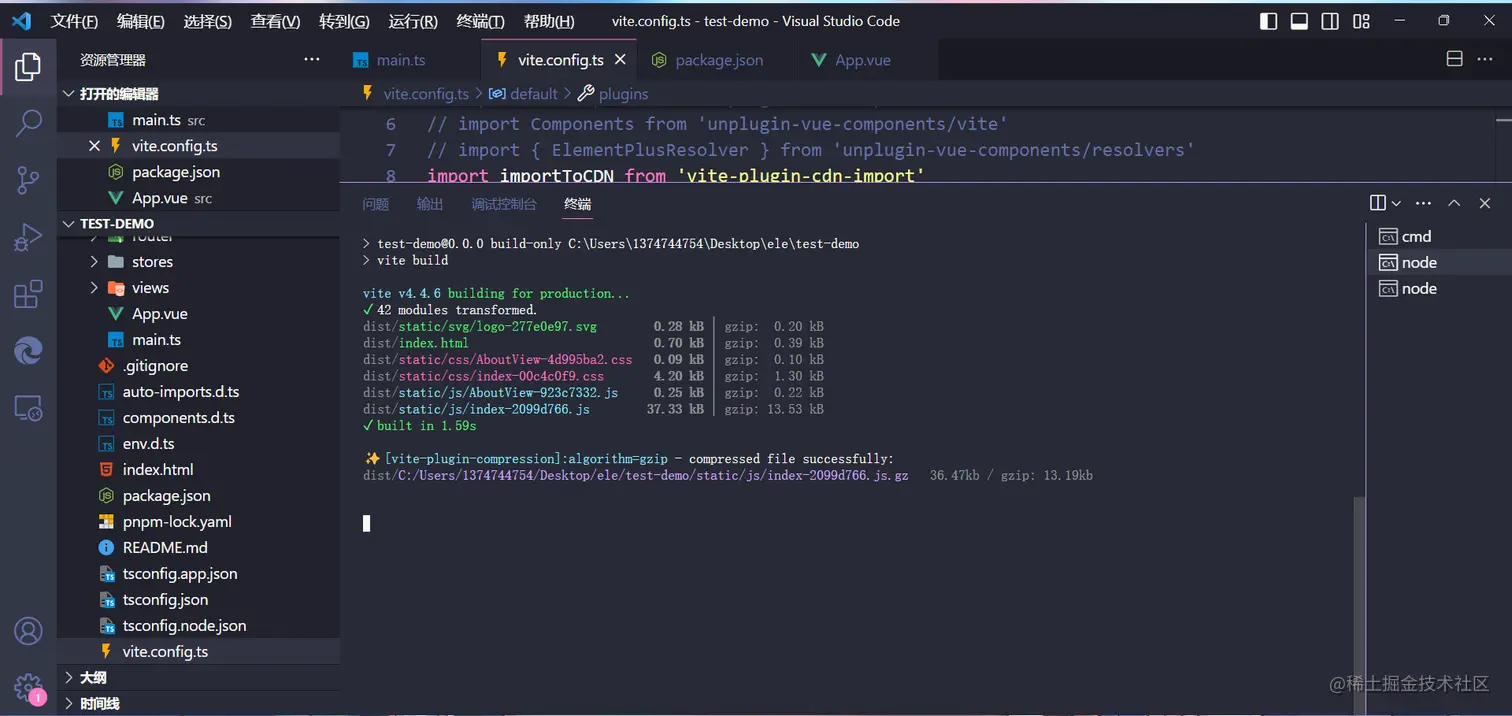
Task: Split the editor to the right
Action: tap(1455, 59)
